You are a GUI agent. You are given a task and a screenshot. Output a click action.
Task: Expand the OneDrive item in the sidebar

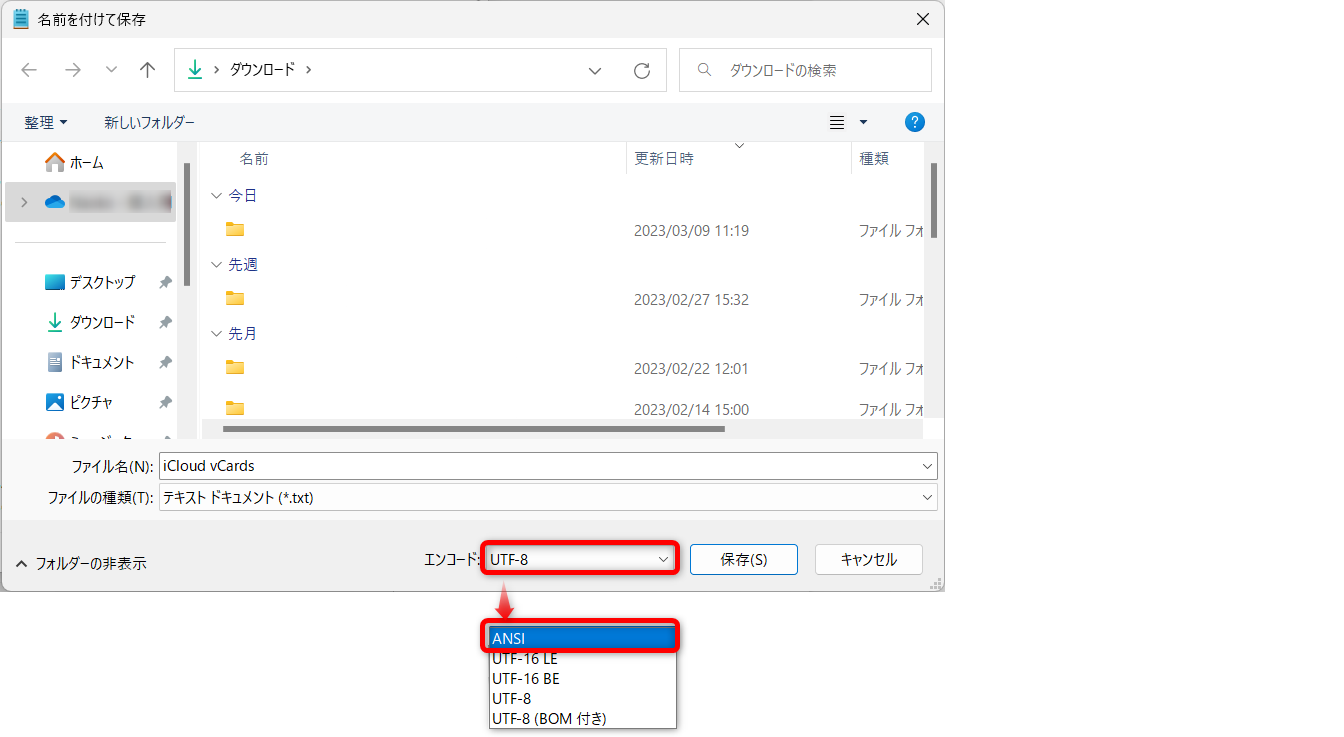[x=24, y=202]
